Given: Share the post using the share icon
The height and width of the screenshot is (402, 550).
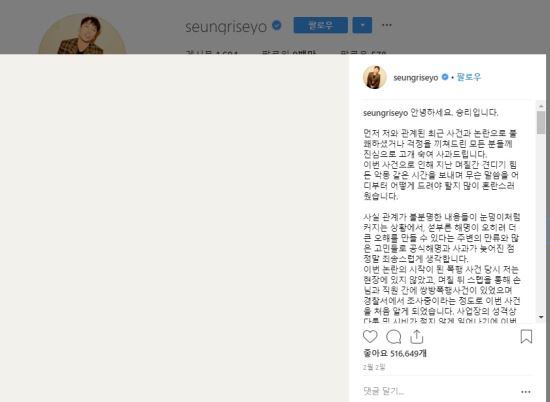Looking at the screenshot, I should tap(417, 336).
